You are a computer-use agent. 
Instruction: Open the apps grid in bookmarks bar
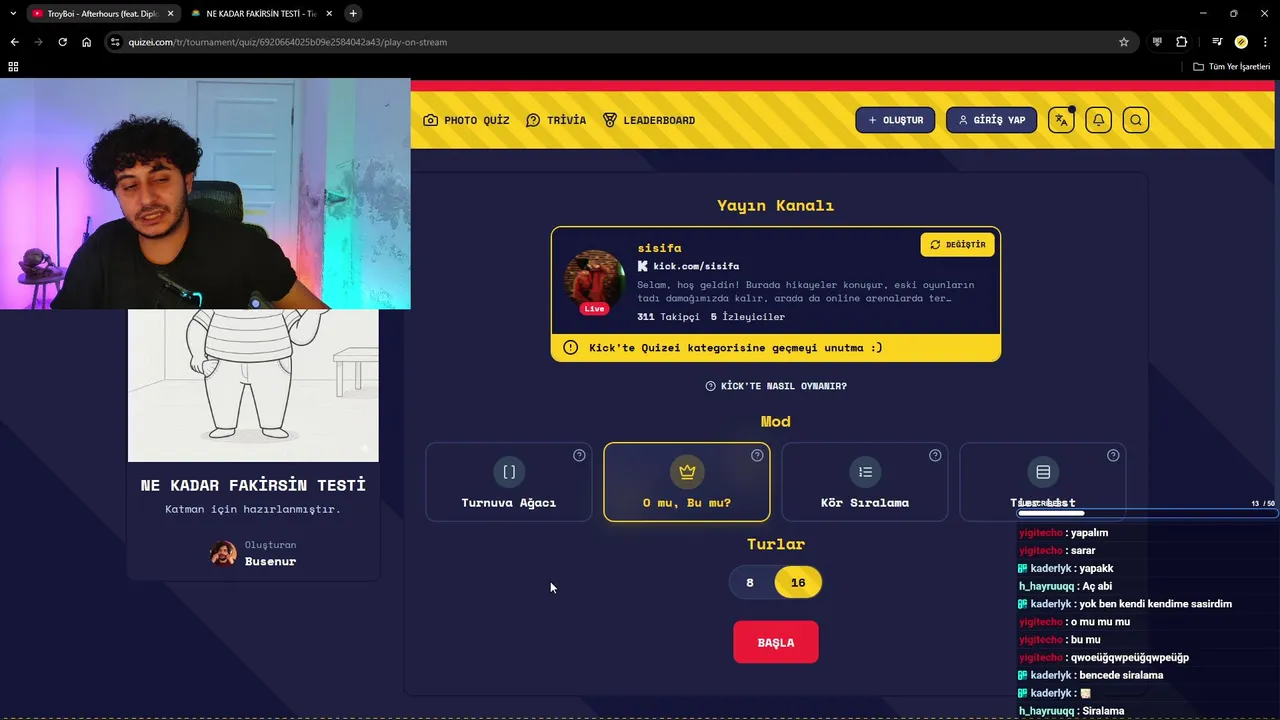tap(13, 66)
